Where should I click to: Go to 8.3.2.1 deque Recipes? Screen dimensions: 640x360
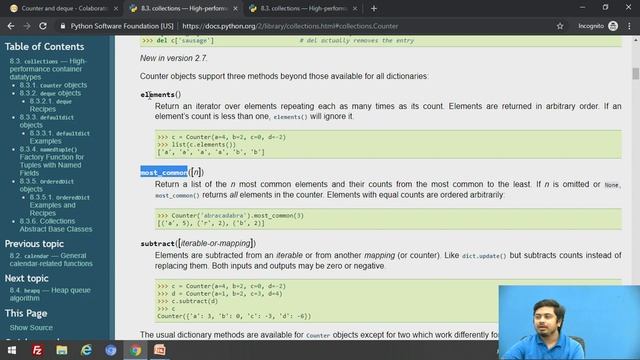click(x=50, y=105)
